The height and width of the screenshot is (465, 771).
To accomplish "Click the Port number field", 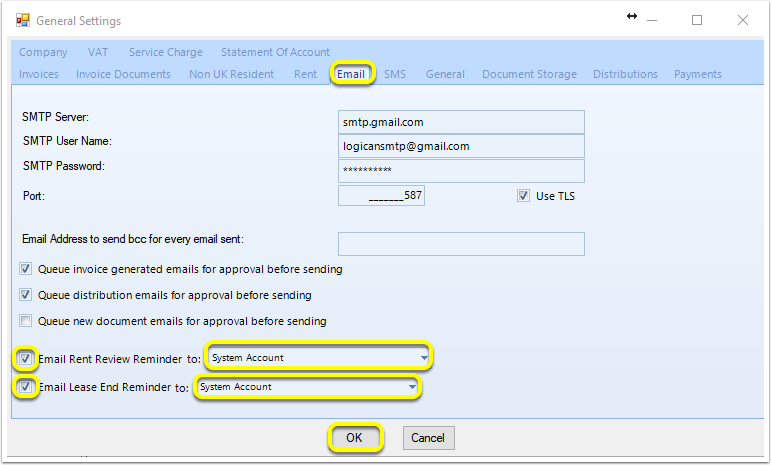I will 381,196.
